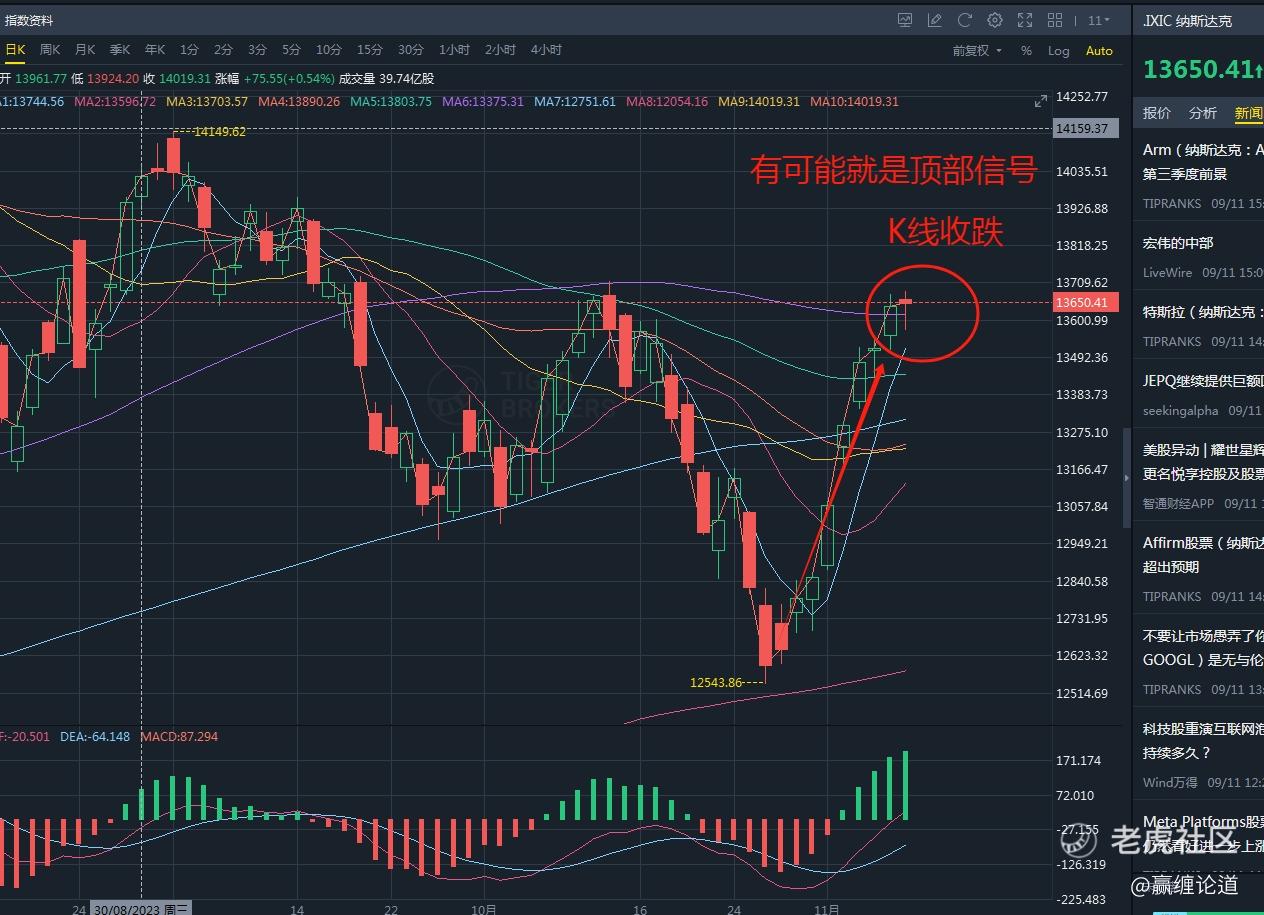Switch to 1小时 timeframe
This screenshot has height=915, width=1264.
(x=454, y=49)
